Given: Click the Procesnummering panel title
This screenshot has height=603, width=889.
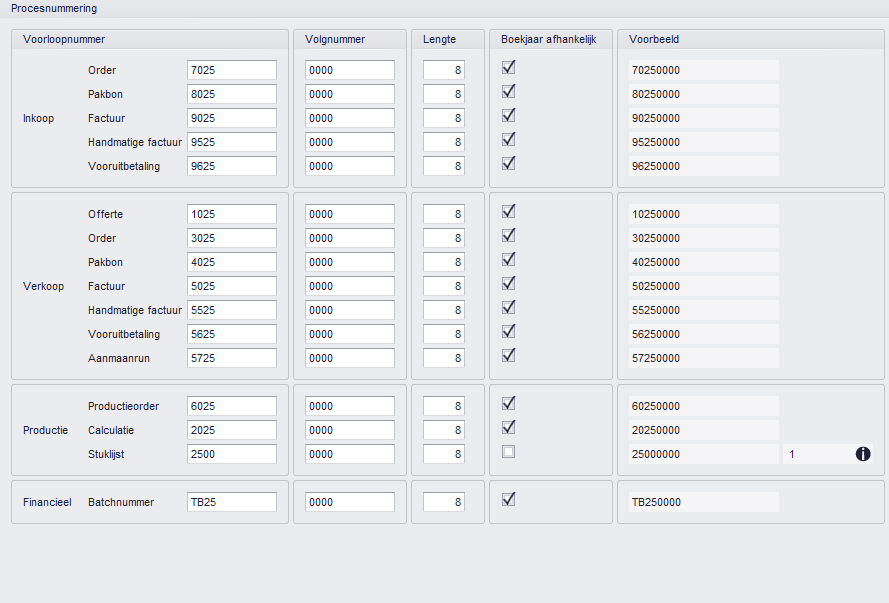Looking at the screenshot, I should [x=54, y=9].
